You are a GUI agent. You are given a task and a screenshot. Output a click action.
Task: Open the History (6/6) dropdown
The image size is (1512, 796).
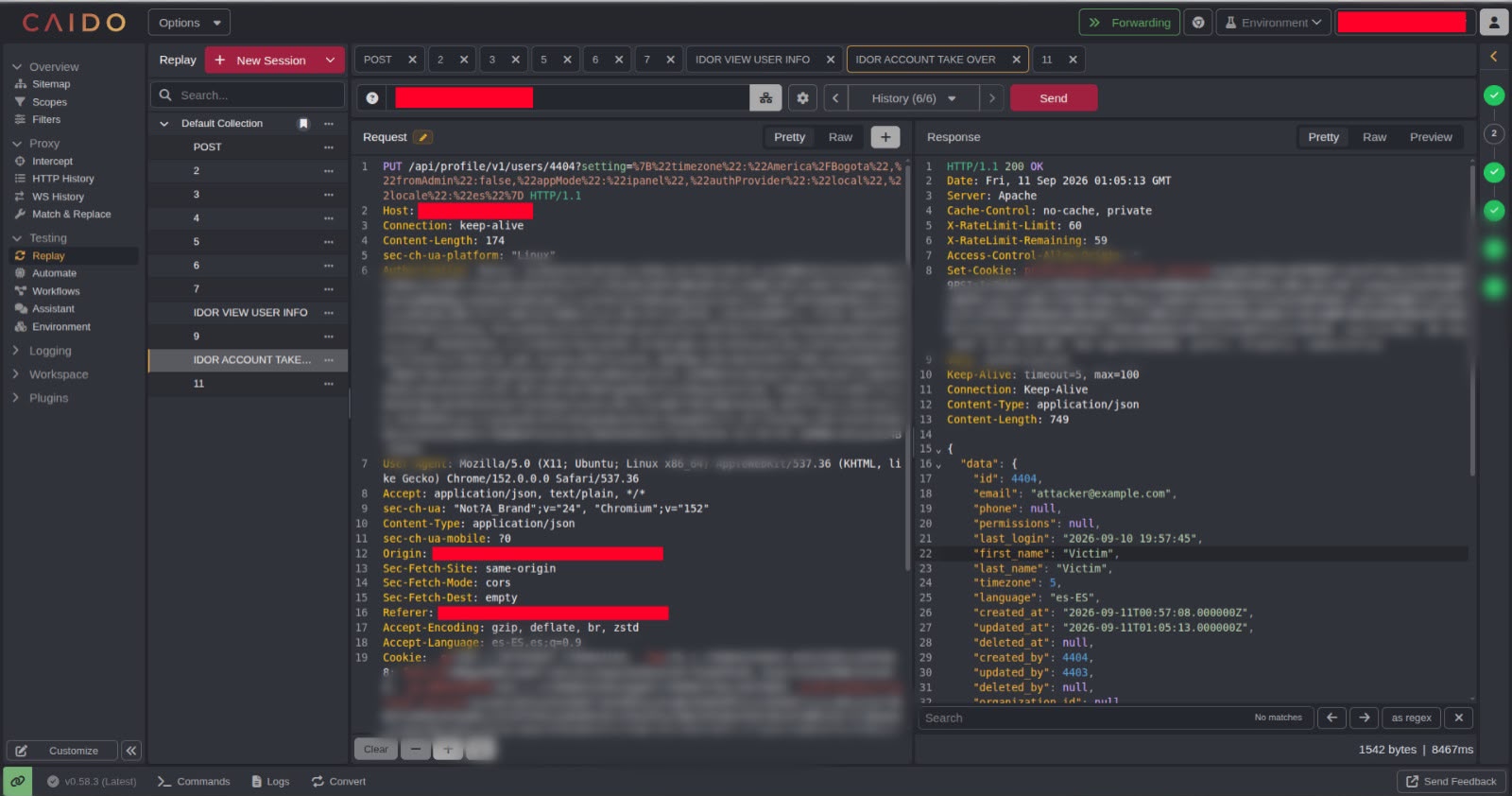tap(913, 98)
